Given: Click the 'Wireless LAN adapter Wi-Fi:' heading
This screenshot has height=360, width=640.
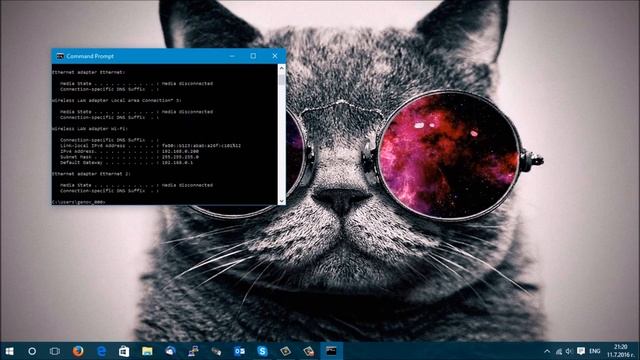Looking at the screenshot, I should (x=90, y=129).
